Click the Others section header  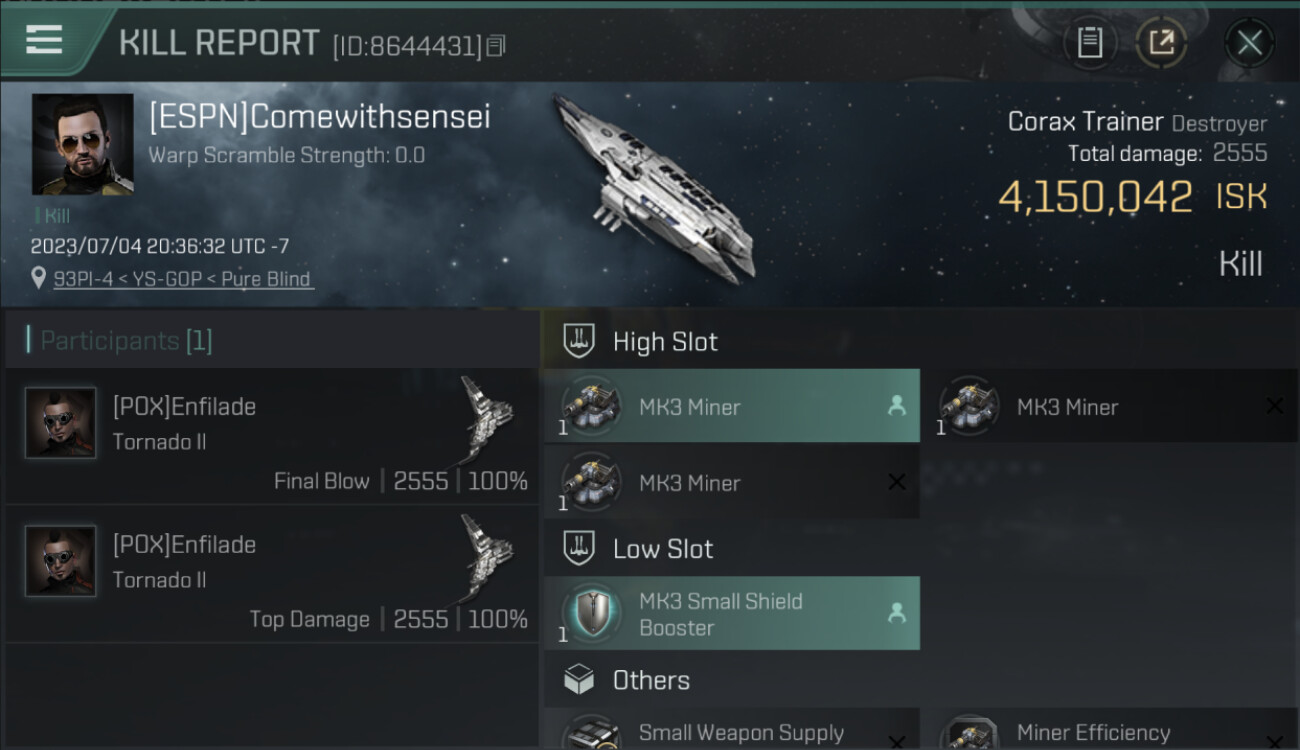tap(650, 680)
